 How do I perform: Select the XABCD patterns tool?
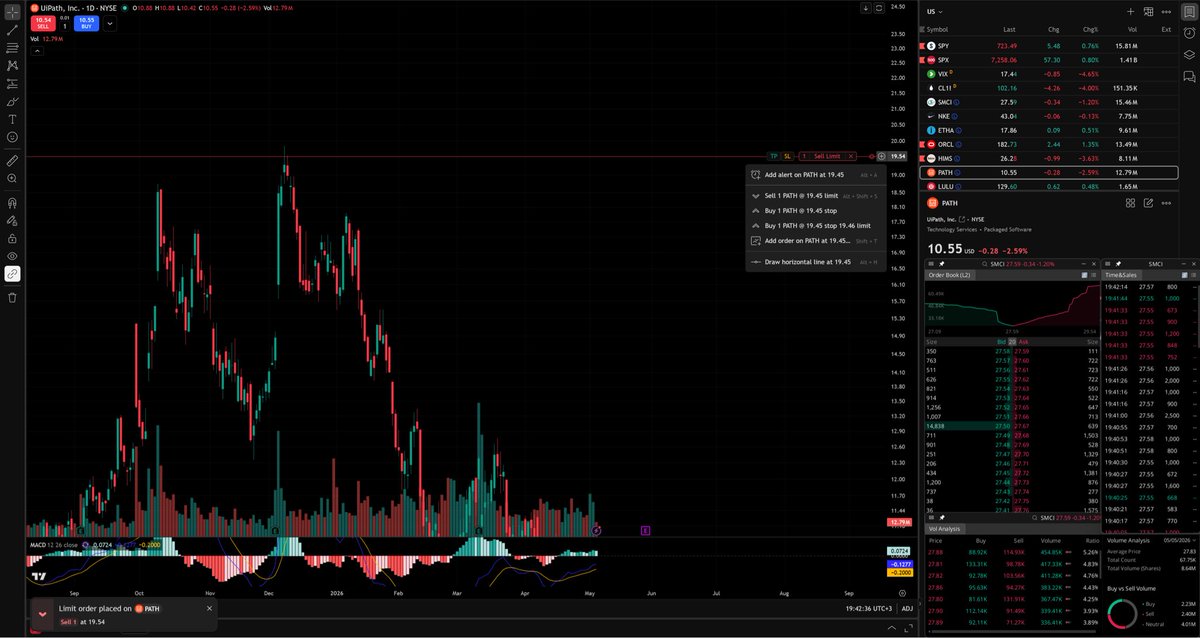pos(12,65)
